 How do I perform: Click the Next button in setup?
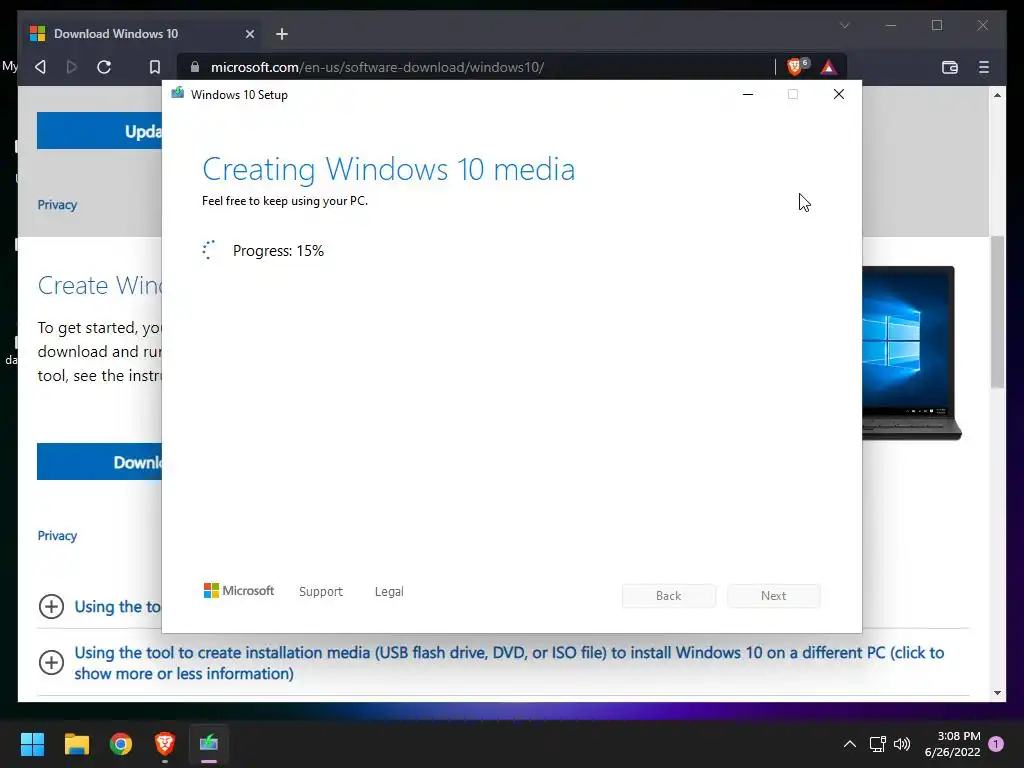[x=773, y=596]
